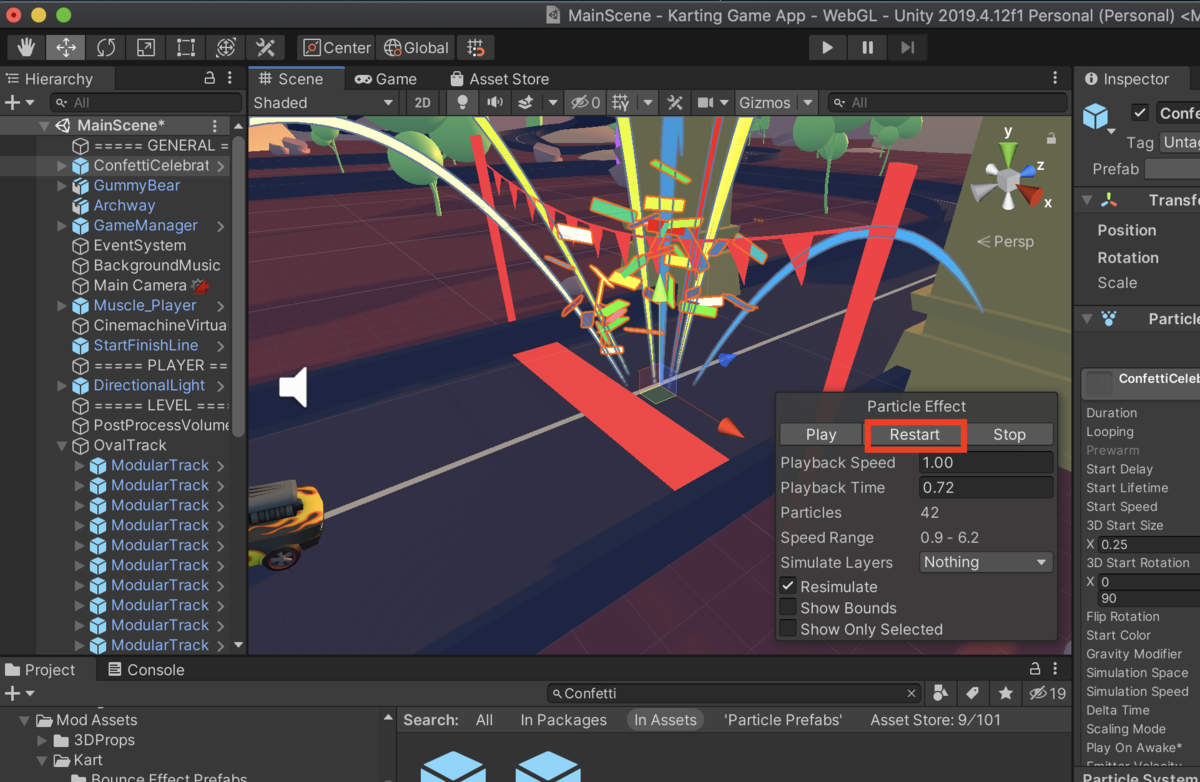Clear the Confetti search field
This screenshot has width=1200, height=782.
(911, 693)
